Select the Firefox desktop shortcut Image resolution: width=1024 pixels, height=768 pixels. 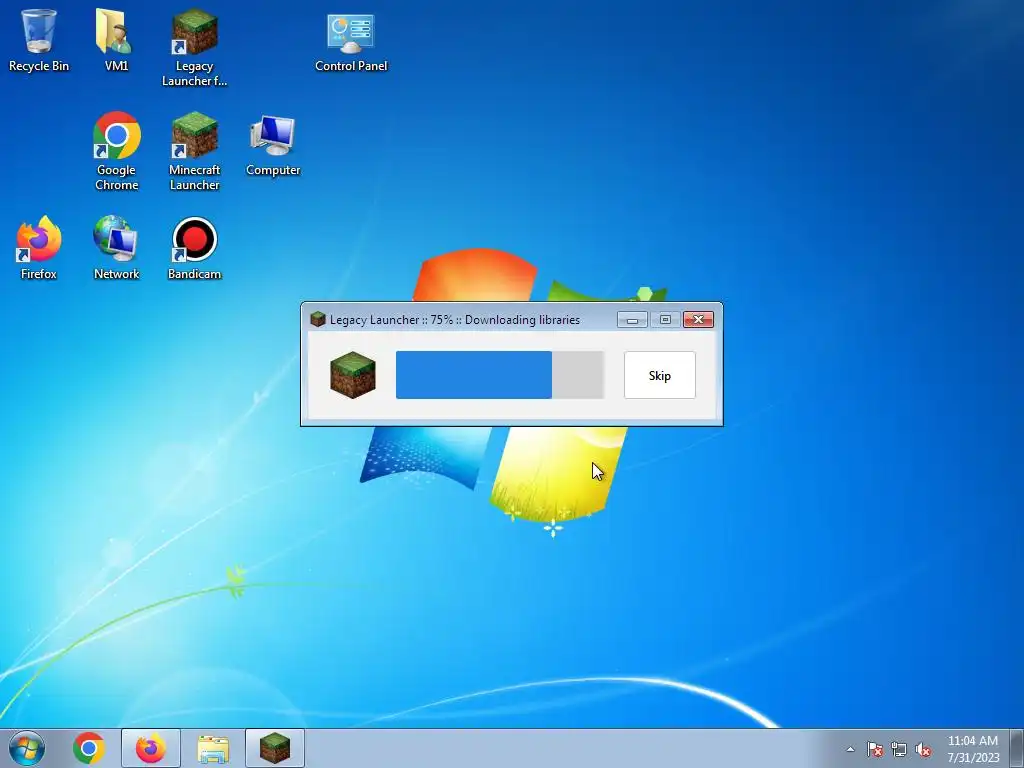point(39,248)
